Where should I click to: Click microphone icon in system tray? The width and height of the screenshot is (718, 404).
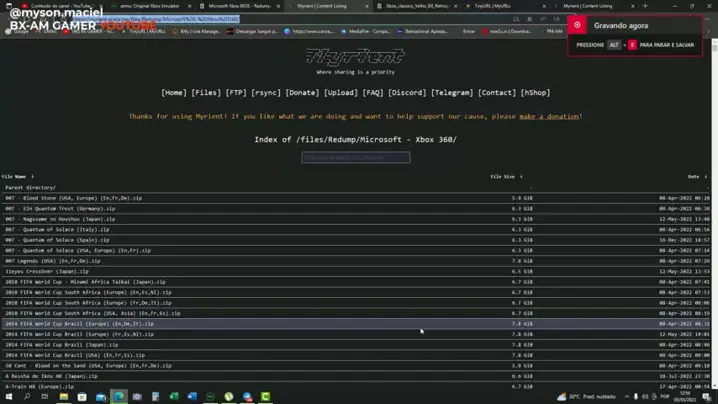(x=636, y=397)
